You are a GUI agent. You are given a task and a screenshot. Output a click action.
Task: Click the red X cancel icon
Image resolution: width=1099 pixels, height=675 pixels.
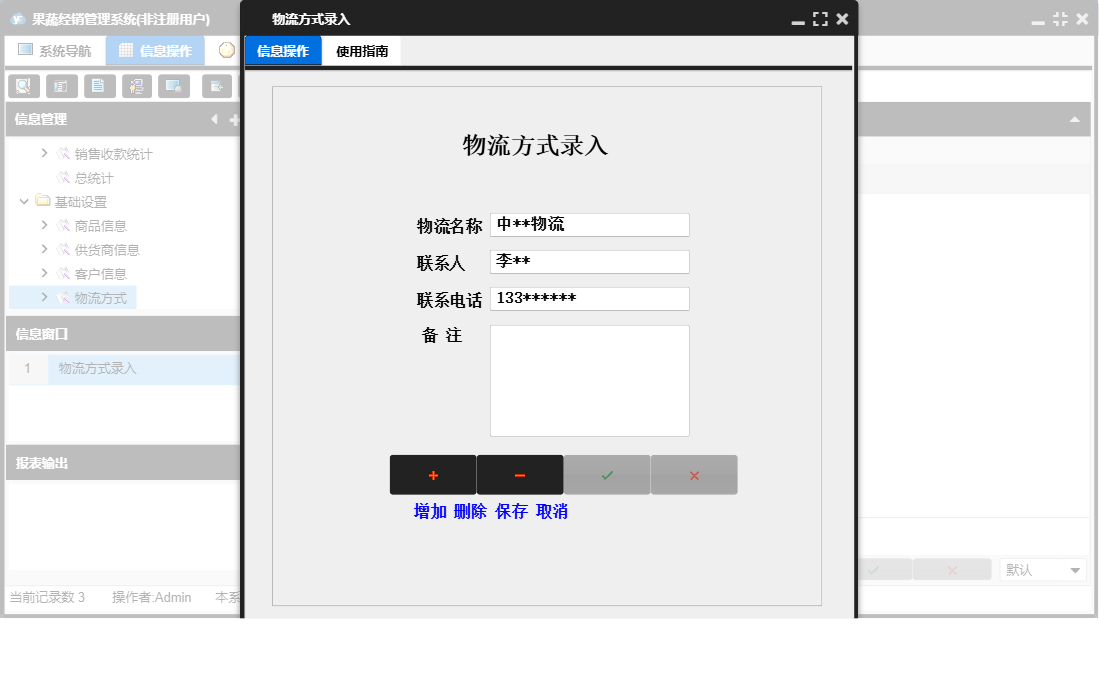coord(694,474)
